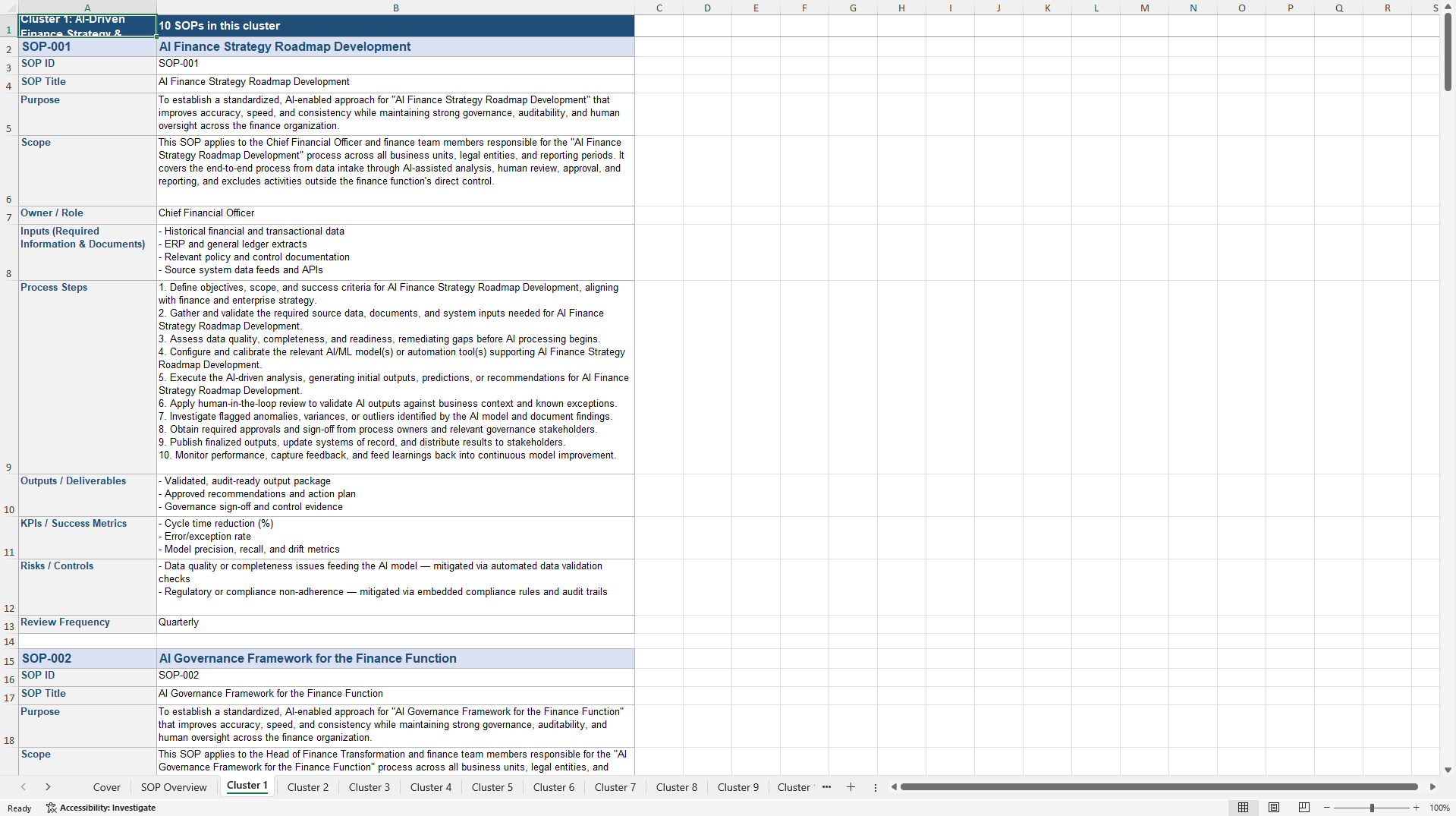Click horizontal scrollbar right arrow

point(1432,787)
